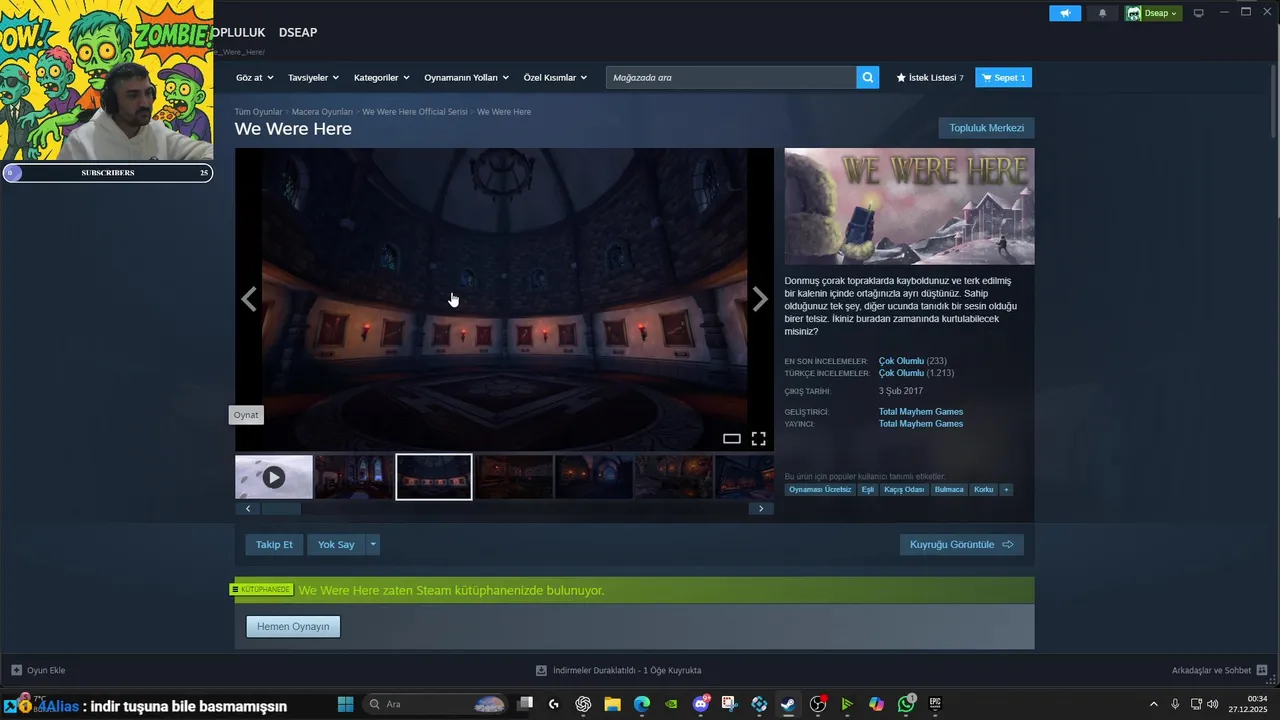
Task: Click Kuyruğu Görüntüle button
Action: [x=961, y=544]
